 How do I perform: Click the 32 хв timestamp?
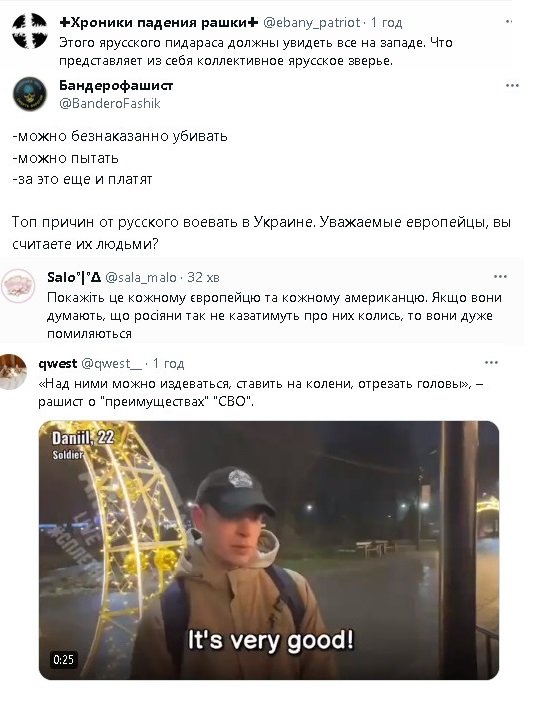(x=203, y=277)
